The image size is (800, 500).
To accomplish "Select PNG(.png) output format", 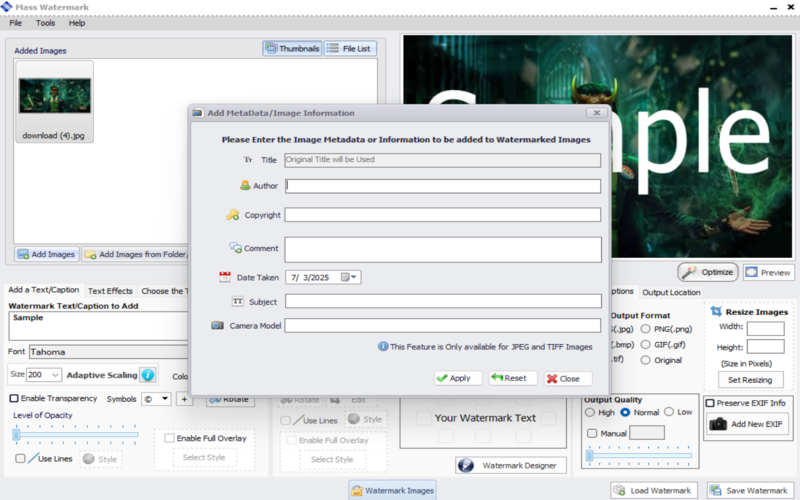I will [645, 329].
